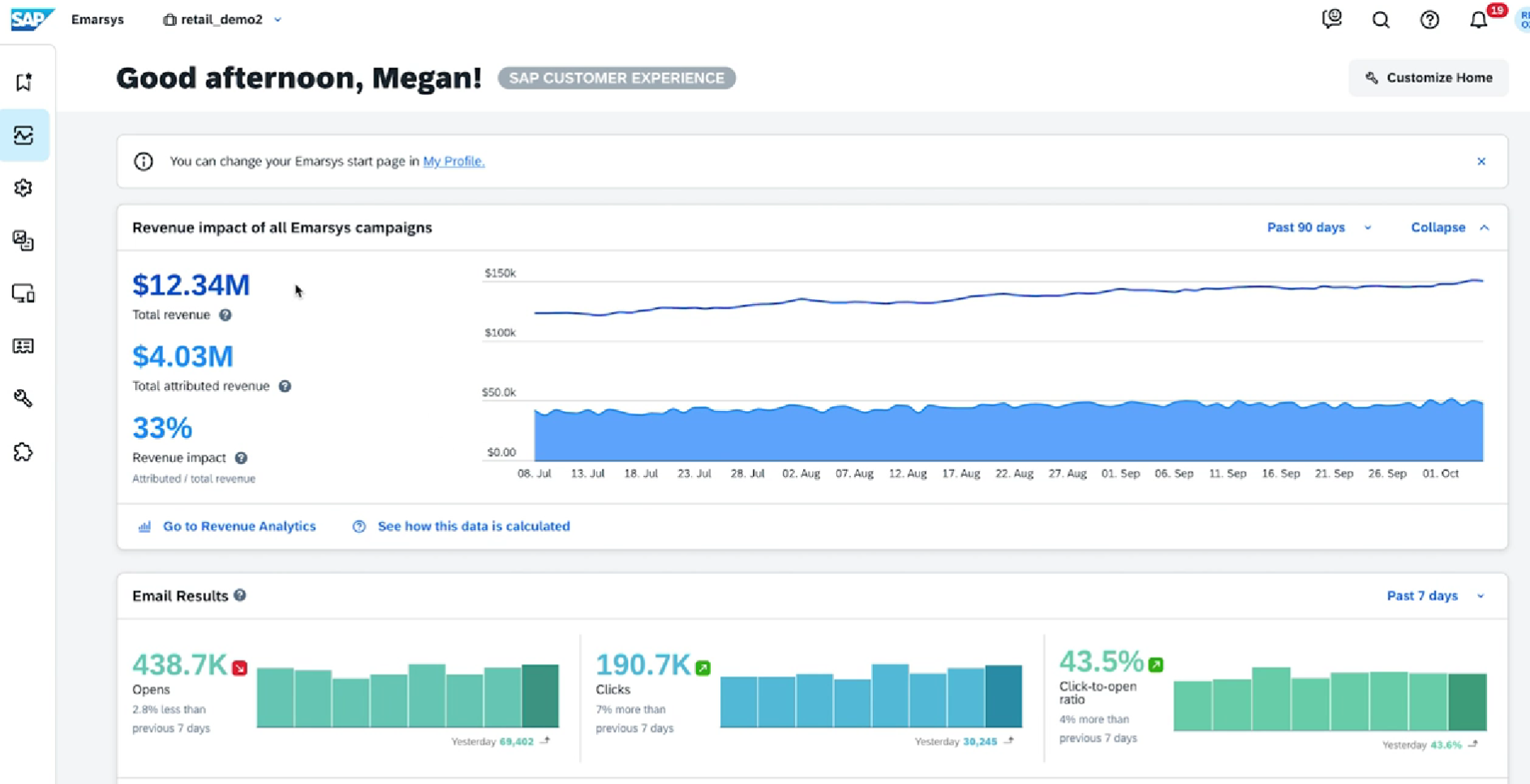Screen dimensions: 1530x784
Task: Open the notifications bell with 19 badge
Action: pyautogui.click(x=1480, y=19)
